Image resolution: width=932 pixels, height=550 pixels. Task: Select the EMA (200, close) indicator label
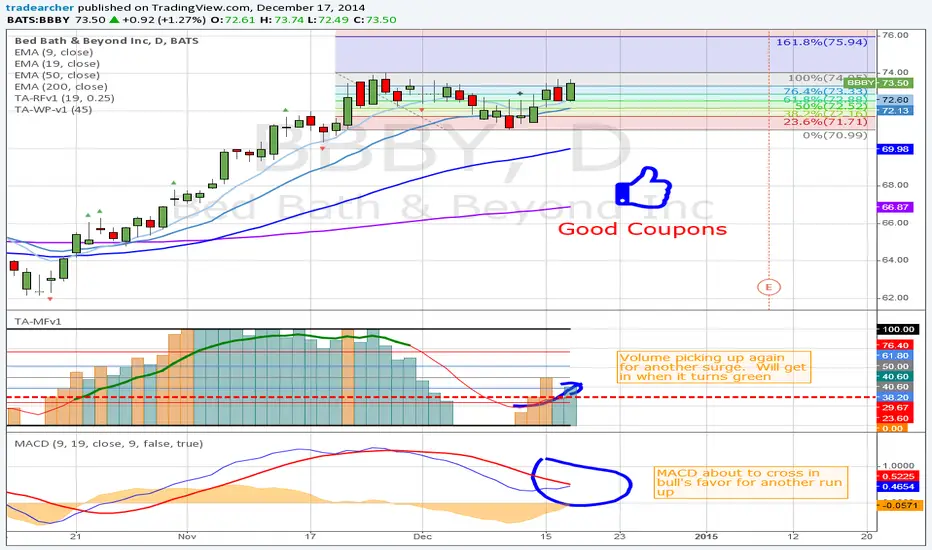click(x=61, y=86)
